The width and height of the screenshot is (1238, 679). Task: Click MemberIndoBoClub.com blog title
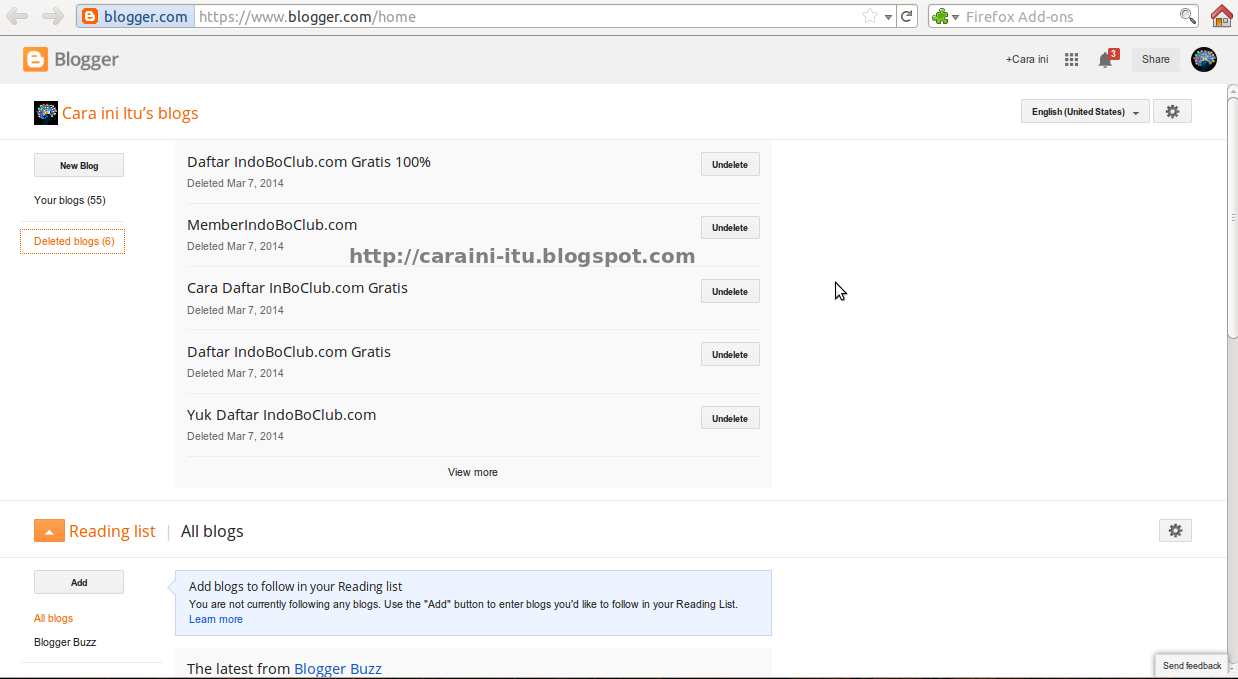[x=272, y=225]
